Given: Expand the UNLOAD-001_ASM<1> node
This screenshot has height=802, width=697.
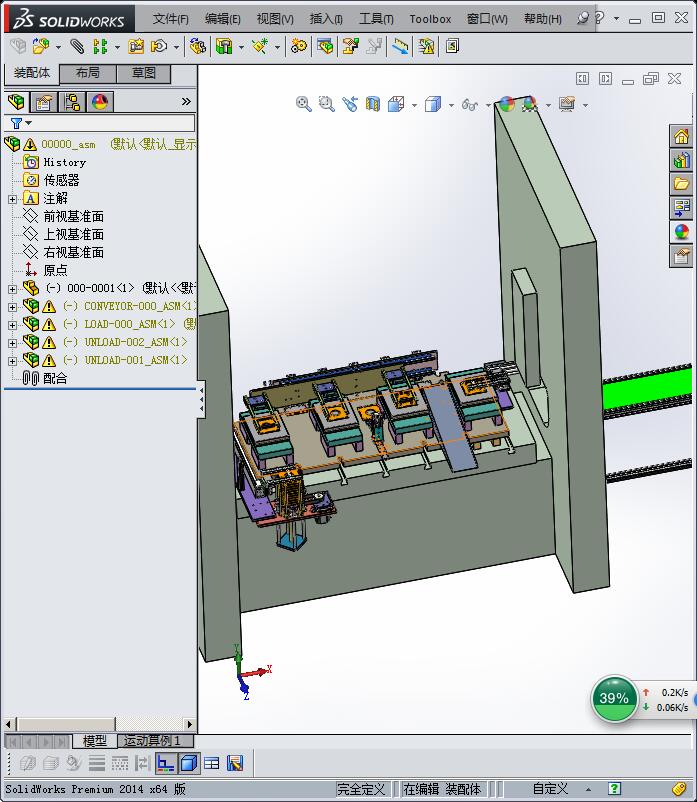Looking at the screenshot, I should point(12,361).
